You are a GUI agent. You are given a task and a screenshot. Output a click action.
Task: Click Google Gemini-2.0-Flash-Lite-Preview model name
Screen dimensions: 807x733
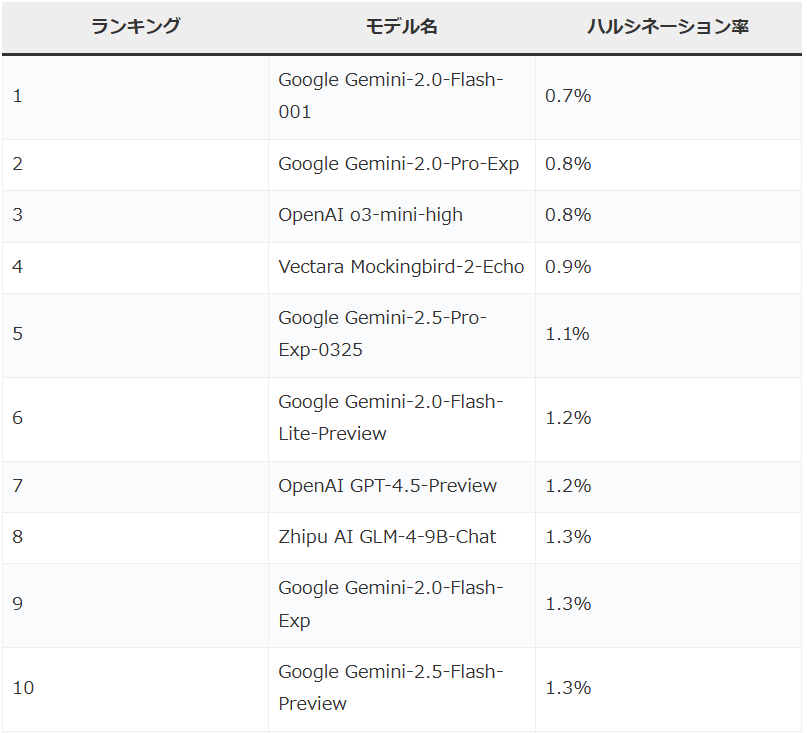[x=391, y=418]
